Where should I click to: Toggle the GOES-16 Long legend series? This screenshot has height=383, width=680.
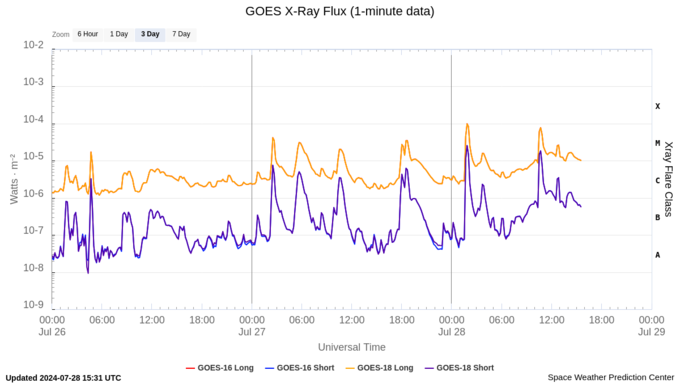click(220, 368)
